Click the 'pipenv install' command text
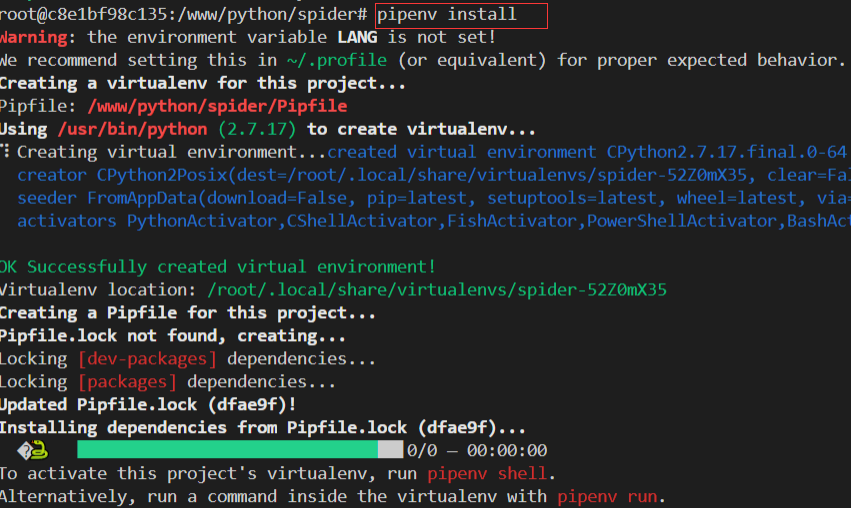Image resolution: width=851 pixels, height=508 pixels. pos(447,15)
